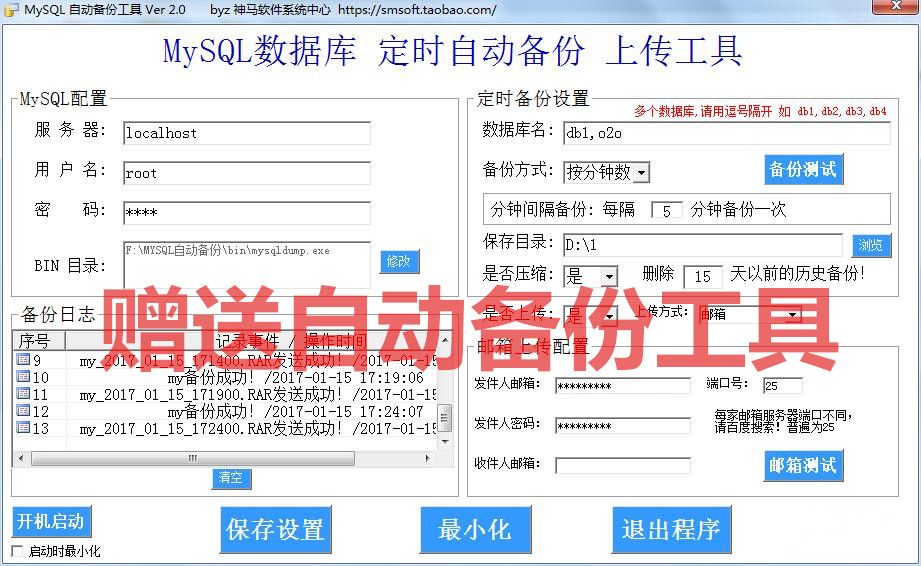Close the window with the X button
The image size is (921, 566).
coord(896,6)
